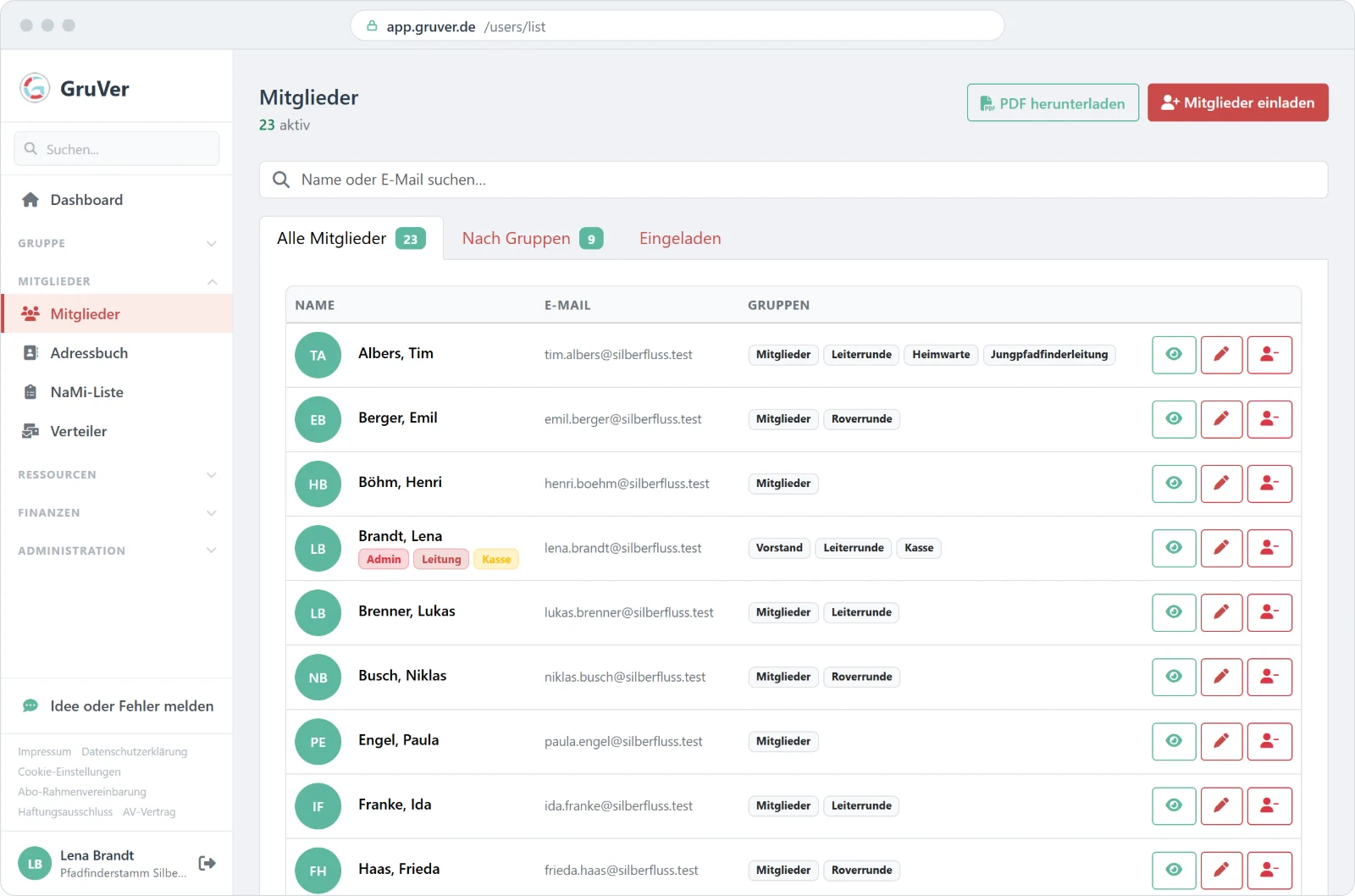Click the PDF herunterladen button

coord(1053,102)
